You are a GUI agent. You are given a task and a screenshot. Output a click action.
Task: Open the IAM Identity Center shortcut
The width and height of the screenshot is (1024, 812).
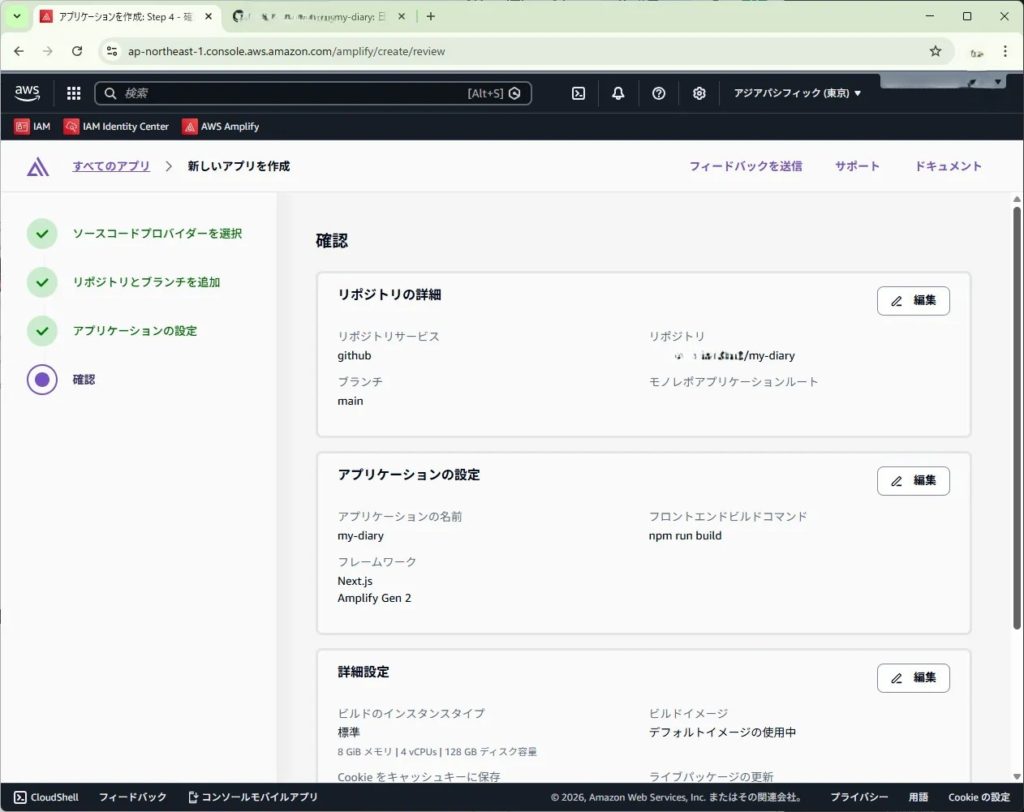coord(116,127)
